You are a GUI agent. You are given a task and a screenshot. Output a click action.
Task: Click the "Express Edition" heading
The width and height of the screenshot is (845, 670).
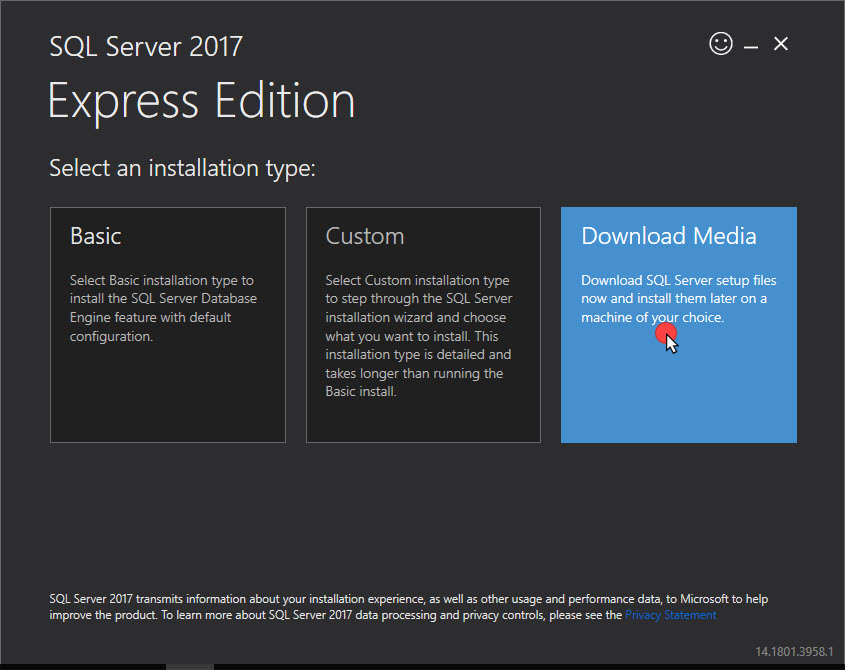pyautogui.click(x=201, y=101)
